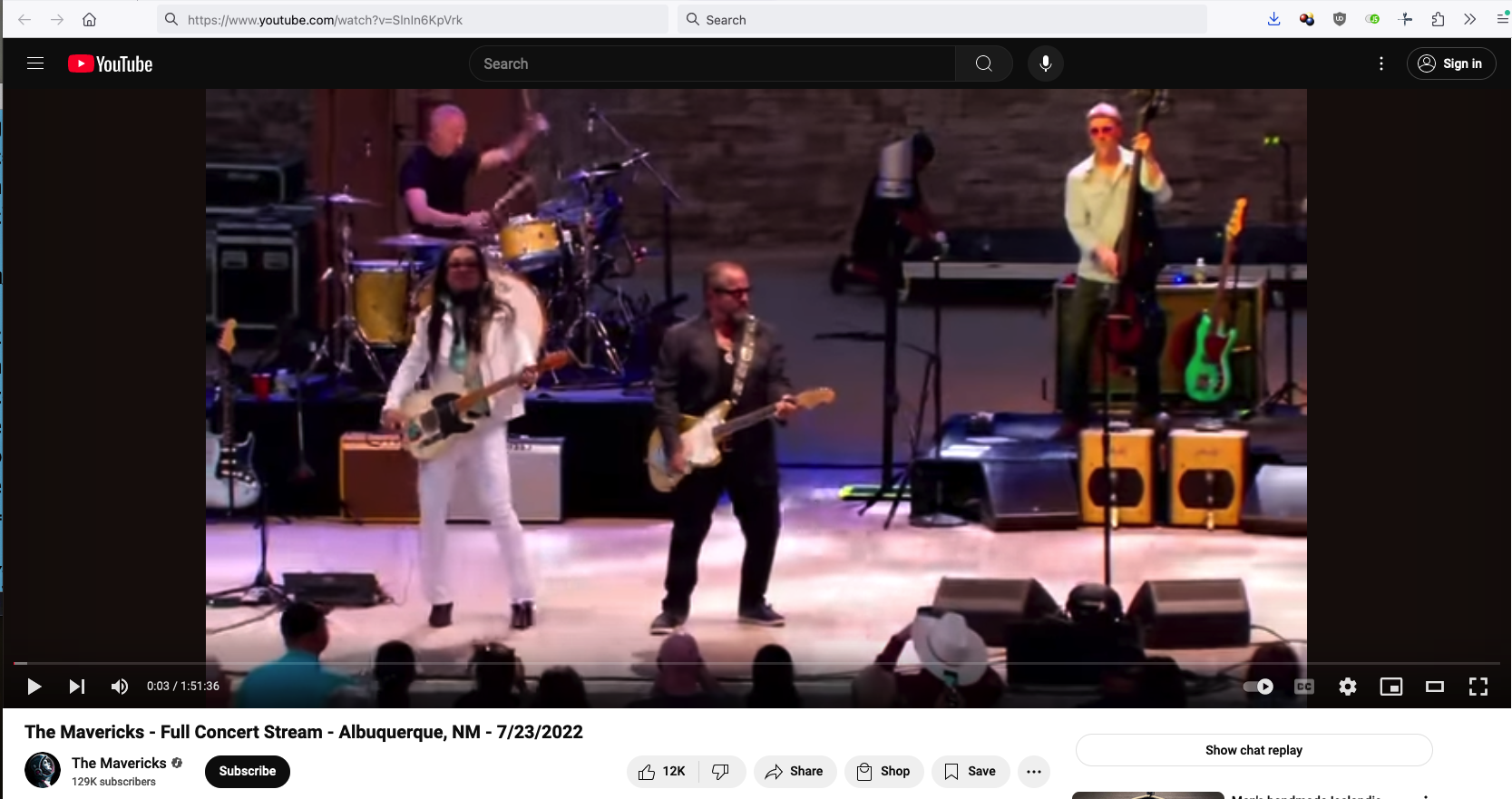Toggle the autoplay switch

click(x=1258, y=687)
